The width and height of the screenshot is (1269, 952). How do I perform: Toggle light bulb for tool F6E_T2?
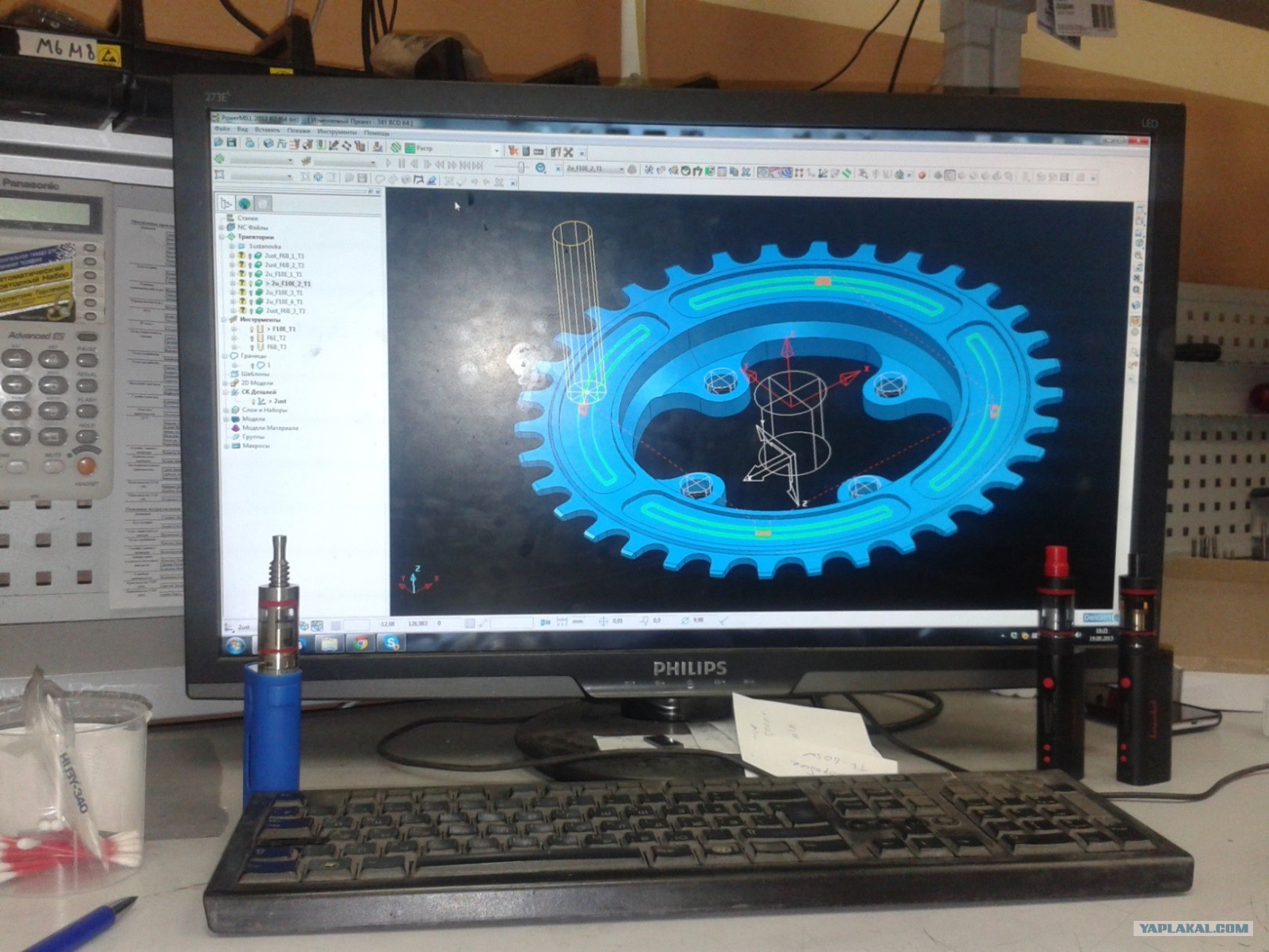[252, 338]
